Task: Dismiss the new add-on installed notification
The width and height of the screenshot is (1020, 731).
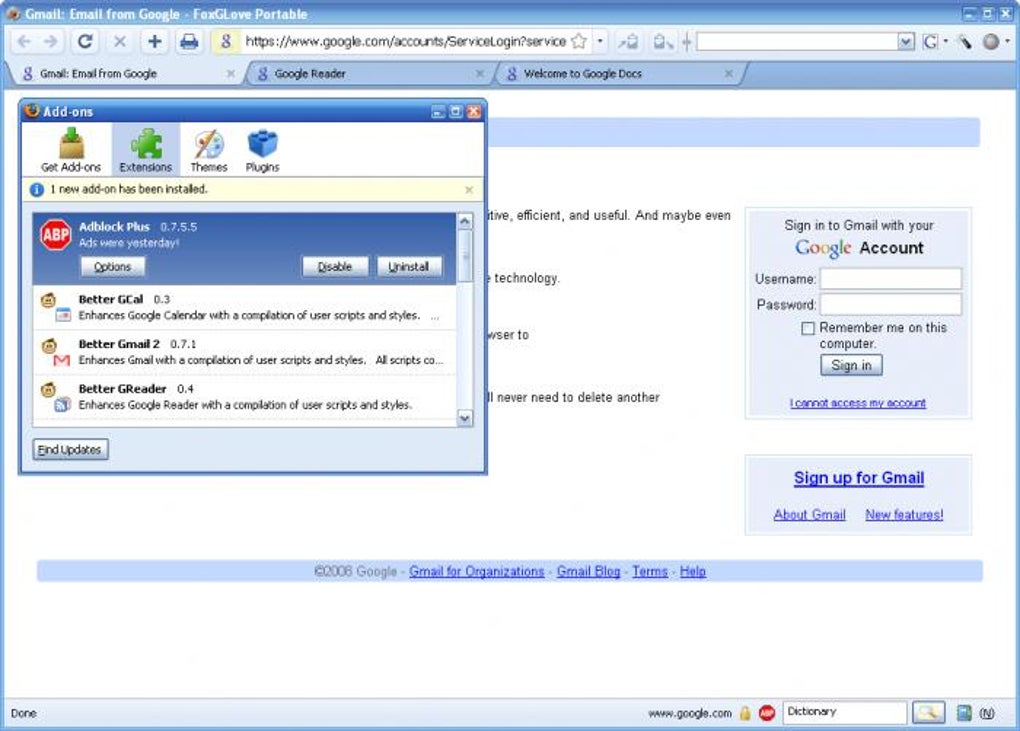Action: point(469,190)
